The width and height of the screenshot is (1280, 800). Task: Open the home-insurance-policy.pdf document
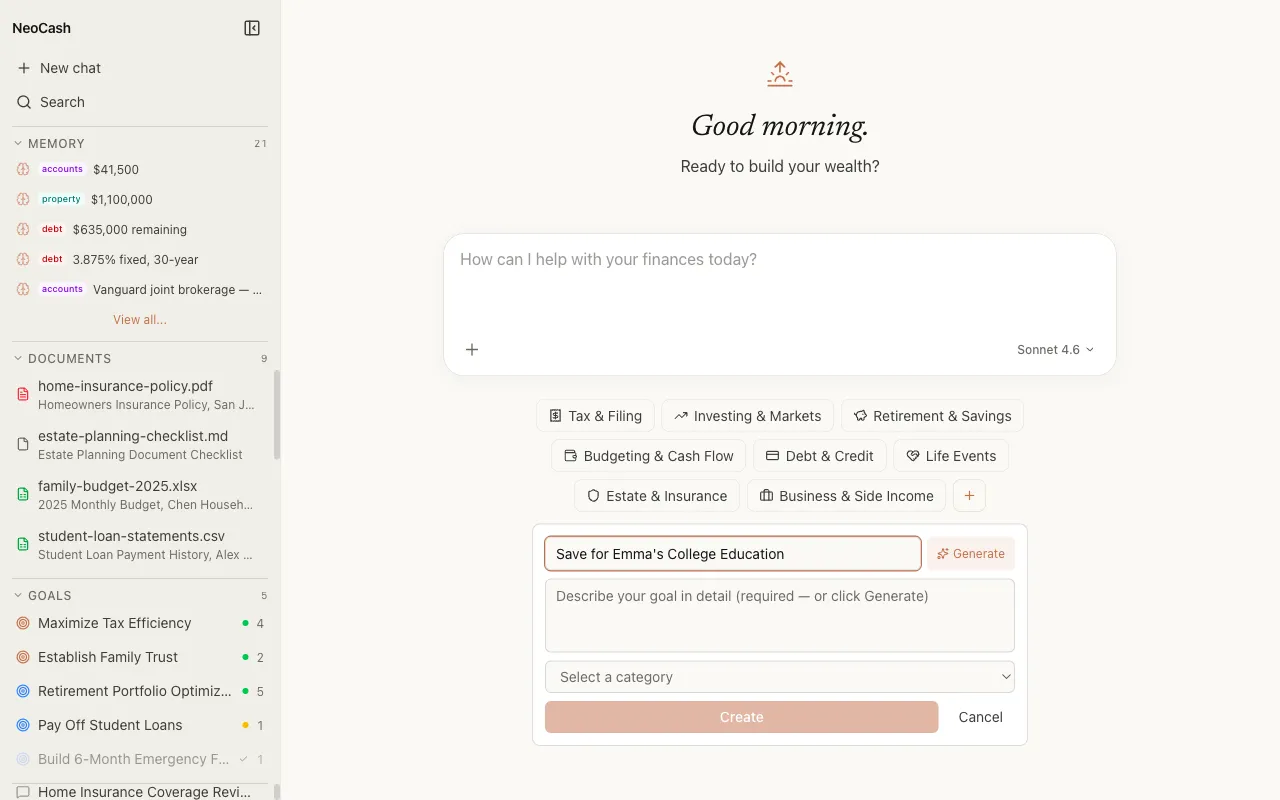click(x=125, y=386)
